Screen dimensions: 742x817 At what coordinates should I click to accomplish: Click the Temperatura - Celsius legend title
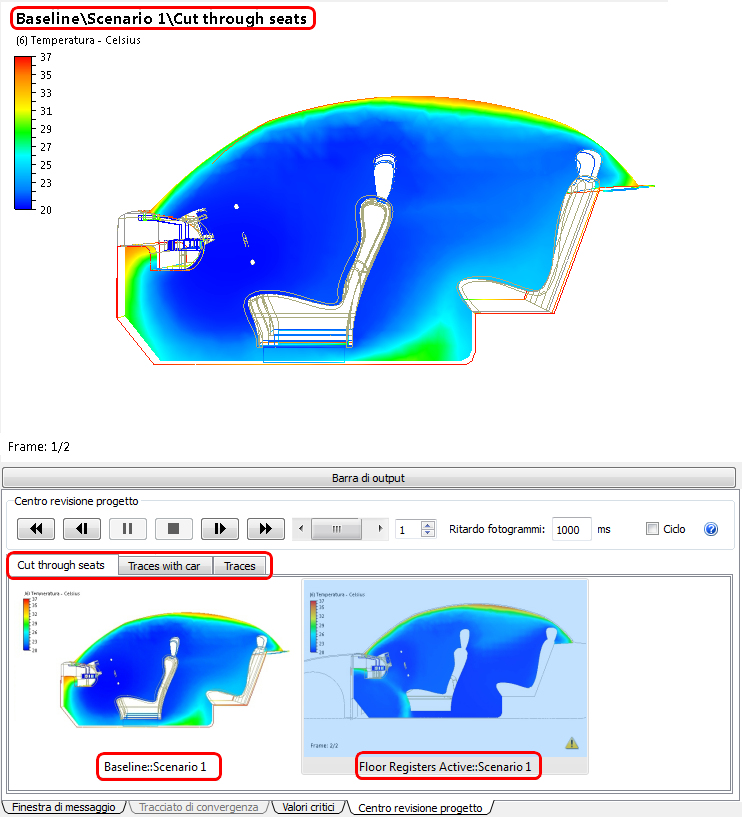[78, 40]
